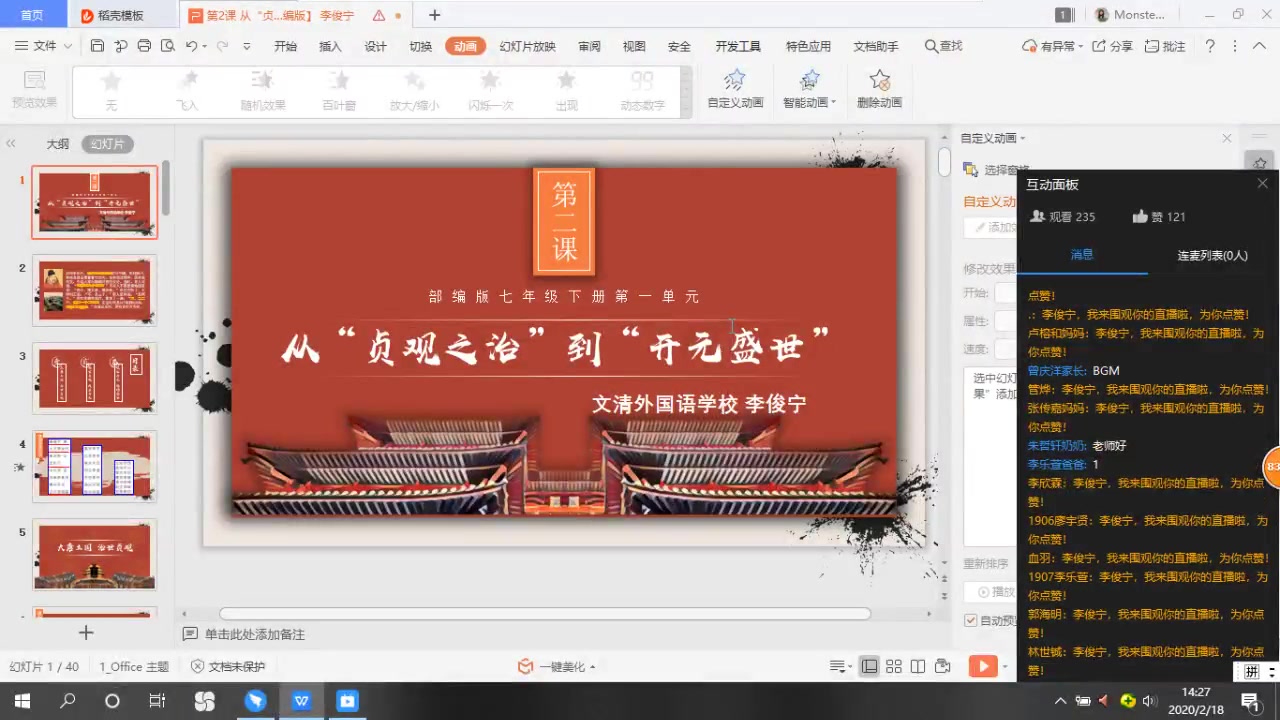
Task: Click 预览效果 preview effect icon
Action: 34,89
